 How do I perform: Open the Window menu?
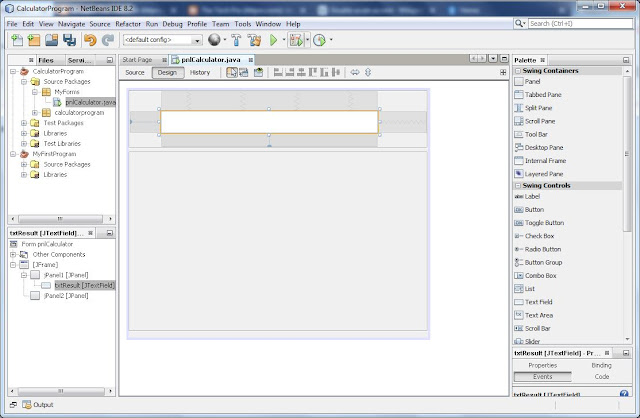[x=268, y=24]
